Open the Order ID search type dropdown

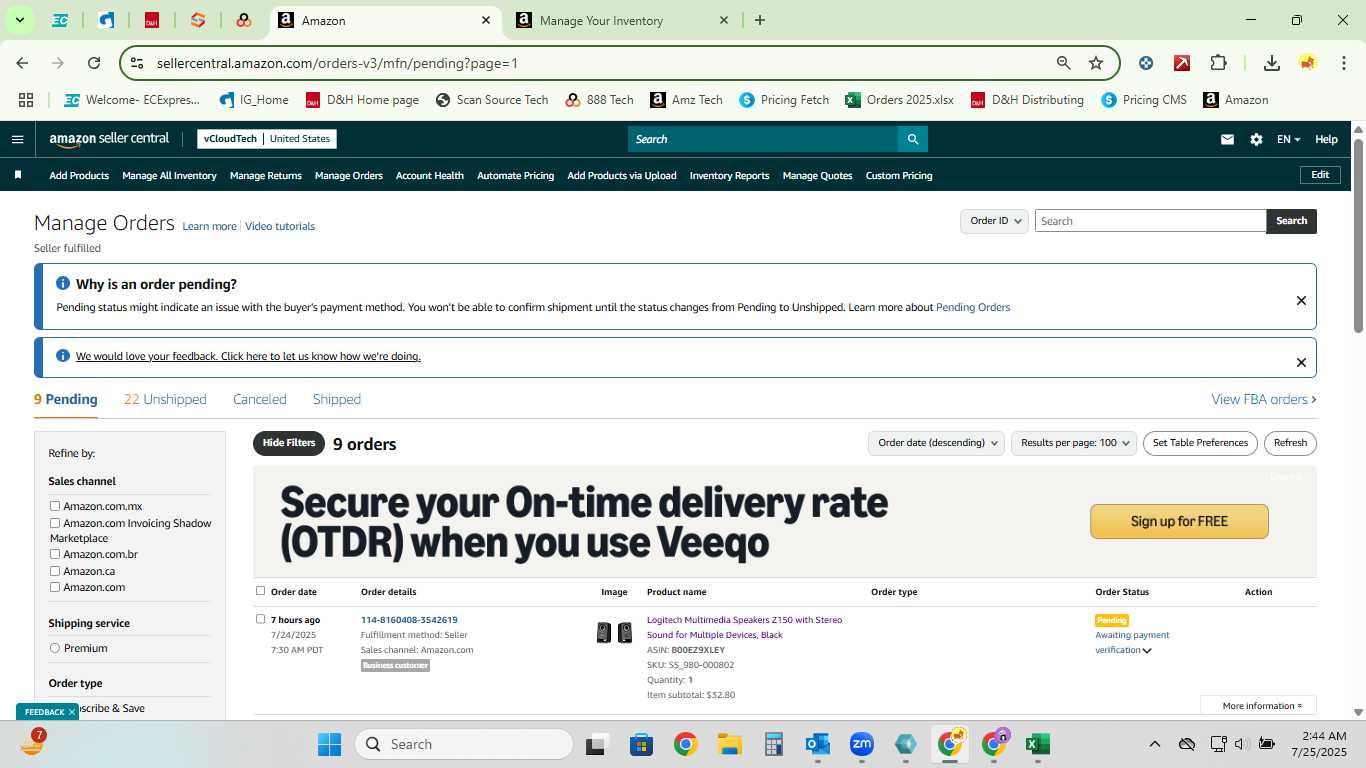994,221
